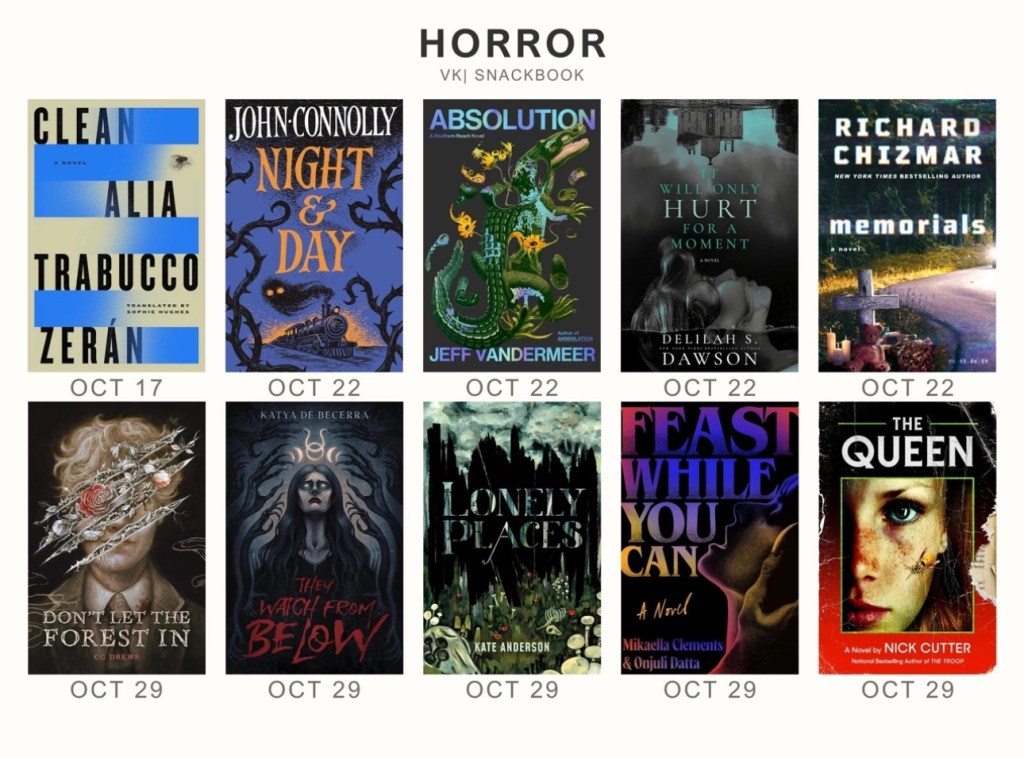Open Feast While You Can cover
1024x758 pixels.
tap(709, 538)
